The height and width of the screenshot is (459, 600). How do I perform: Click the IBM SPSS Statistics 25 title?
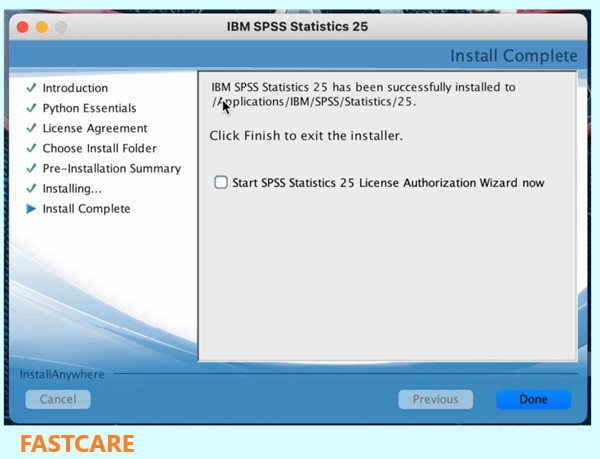tap(297, 26)
